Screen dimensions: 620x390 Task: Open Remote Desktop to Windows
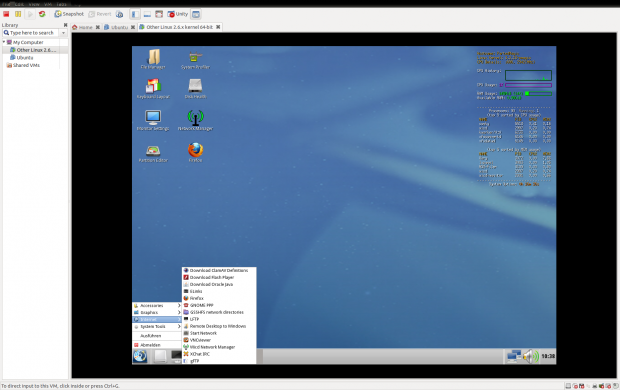tap(219, 326)
